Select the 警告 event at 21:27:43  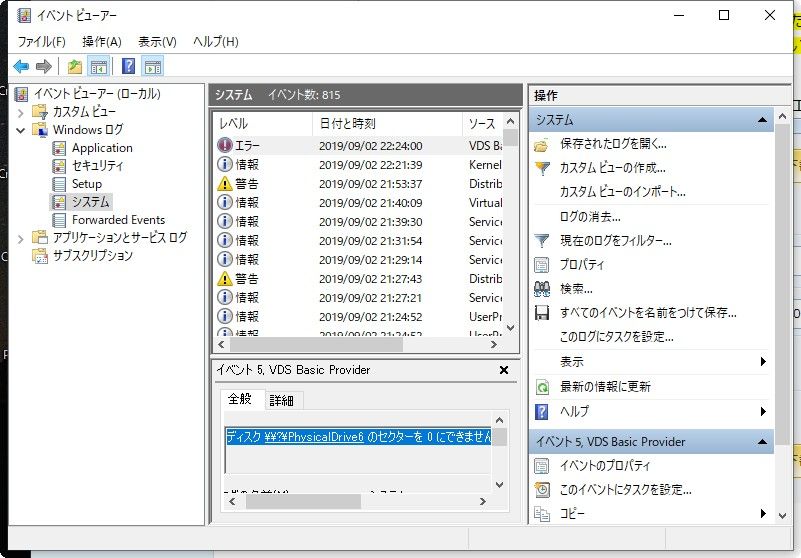point(359,278)
